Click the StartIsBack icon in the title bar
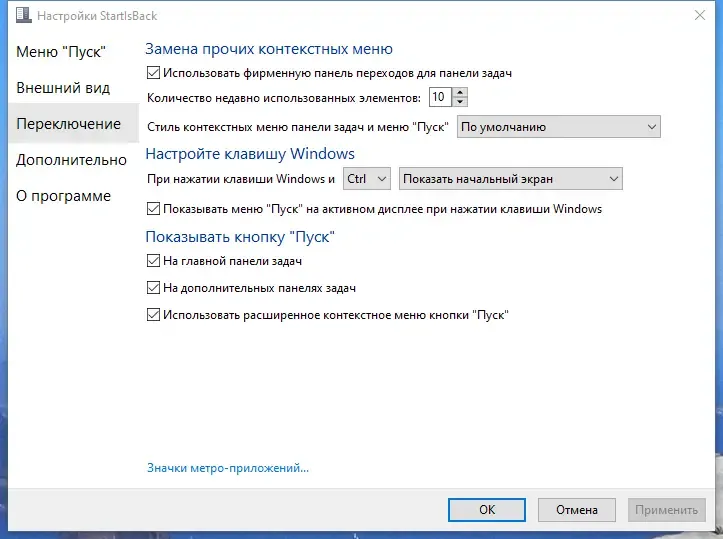 [24, 15]
